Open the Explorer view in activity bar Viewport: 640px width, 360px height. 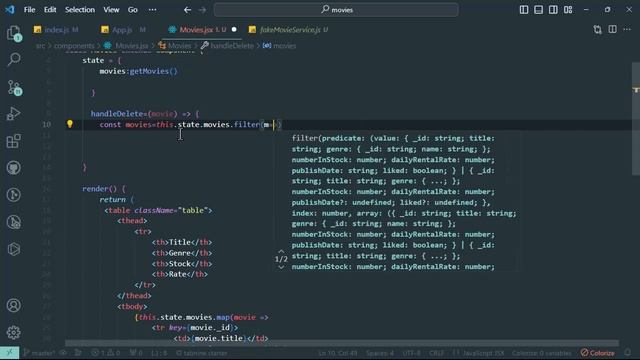14,33
